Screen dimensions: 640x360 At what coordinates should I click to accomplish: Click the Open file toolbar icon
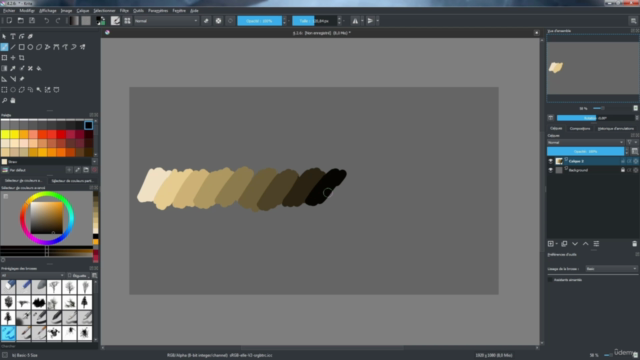coord(20,21)
